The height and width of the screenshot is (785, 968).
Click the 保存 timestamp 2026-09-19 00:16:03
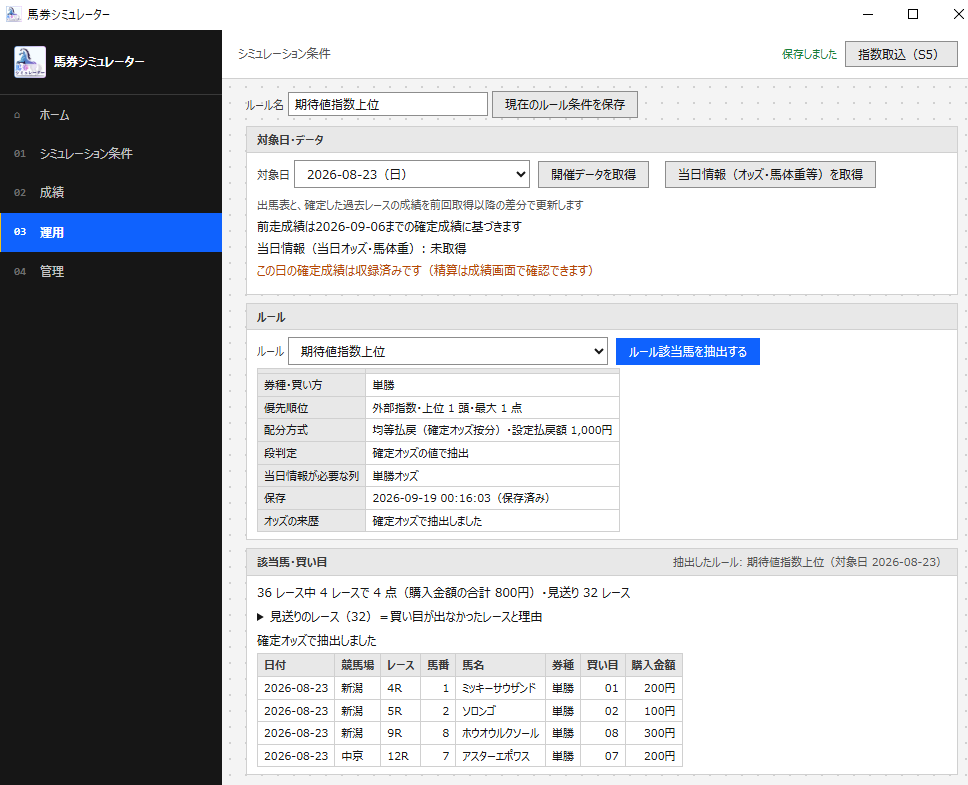pyautogui.click(x=432, y=498)
